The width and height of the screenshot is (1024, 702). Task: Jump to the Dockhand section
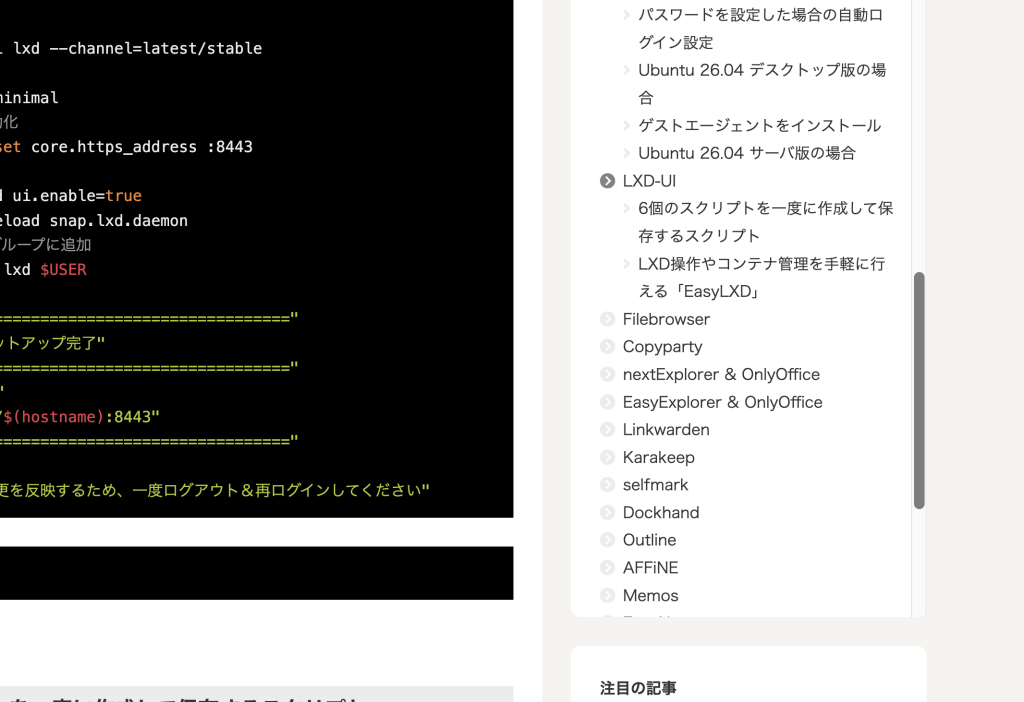(661, 513)
